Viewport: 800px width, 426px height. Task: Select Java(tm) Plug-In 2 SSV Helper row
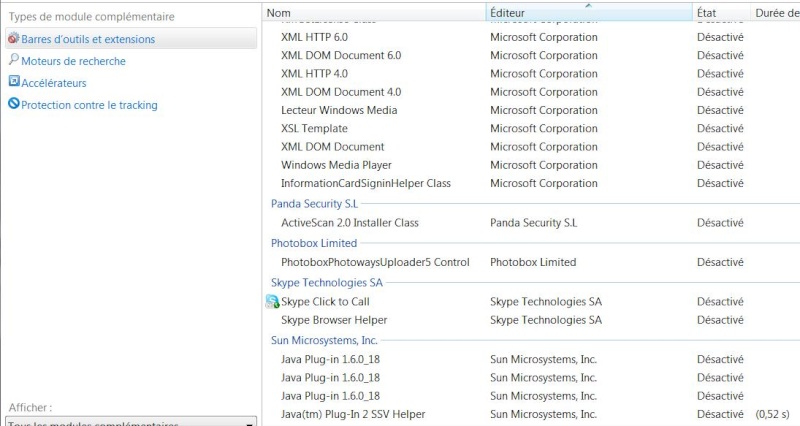pyautogui.click(x=531, y=414)
